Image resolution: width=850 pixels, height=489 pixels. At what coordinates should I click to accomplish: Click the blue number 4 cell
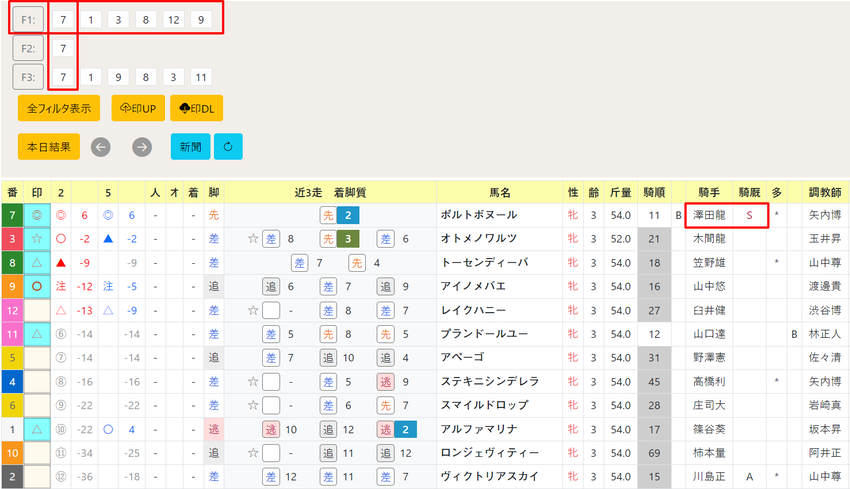(x=12, y=382)
